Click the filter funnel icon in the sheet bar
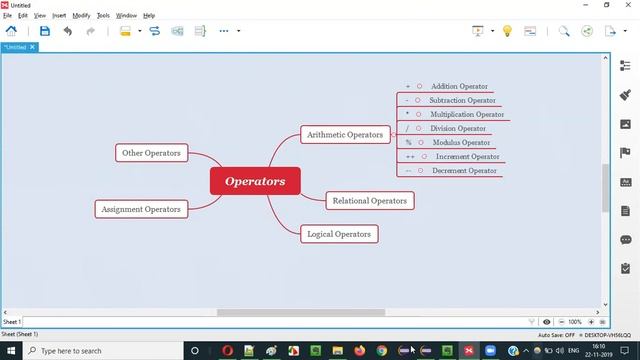Viewport: 640px width, 360px height. (x=531, y=322)
